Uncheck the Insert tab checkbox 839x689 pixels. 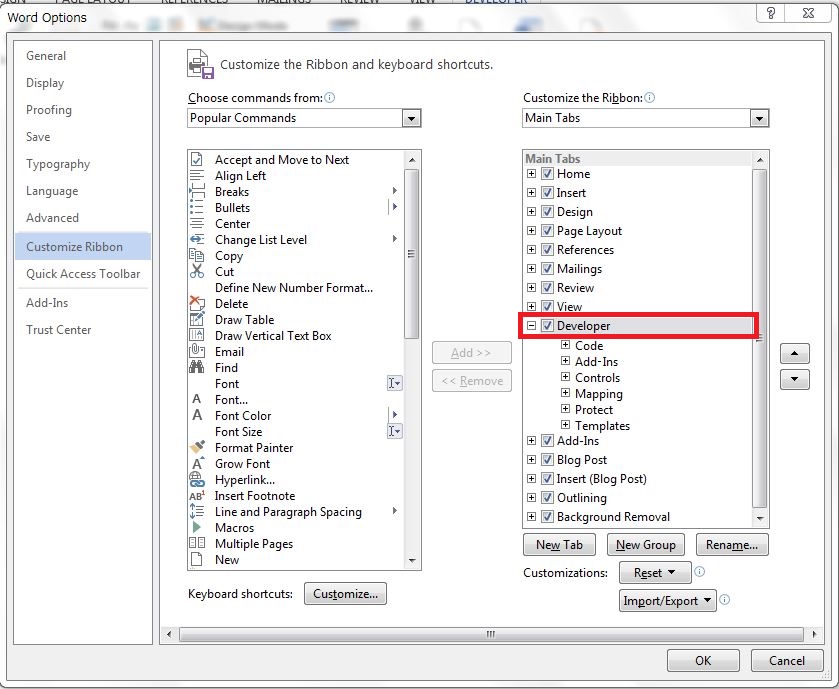[547, 193]
